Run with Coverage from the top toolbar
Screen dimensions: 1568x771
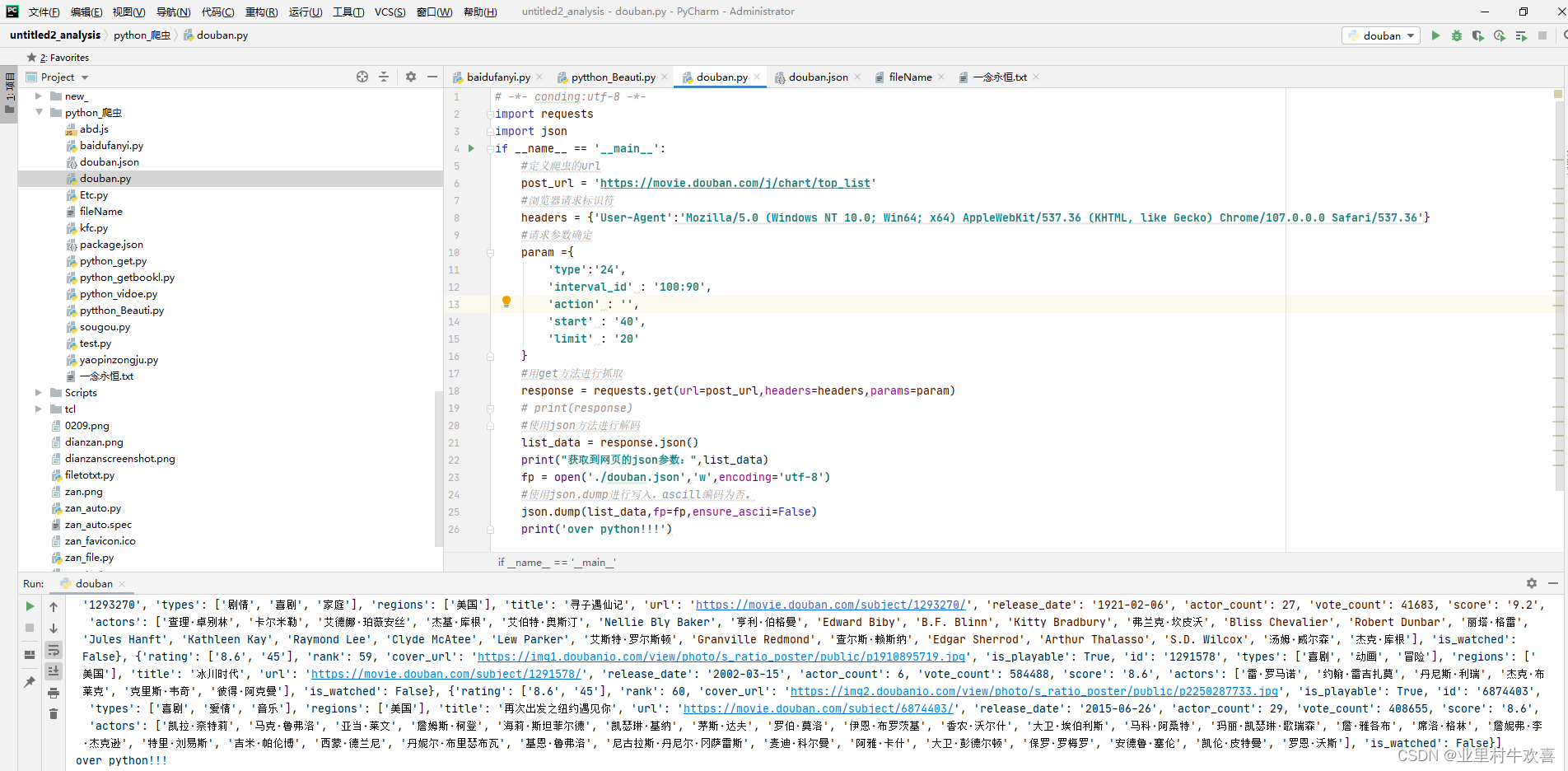click(x=1478, y=35)
